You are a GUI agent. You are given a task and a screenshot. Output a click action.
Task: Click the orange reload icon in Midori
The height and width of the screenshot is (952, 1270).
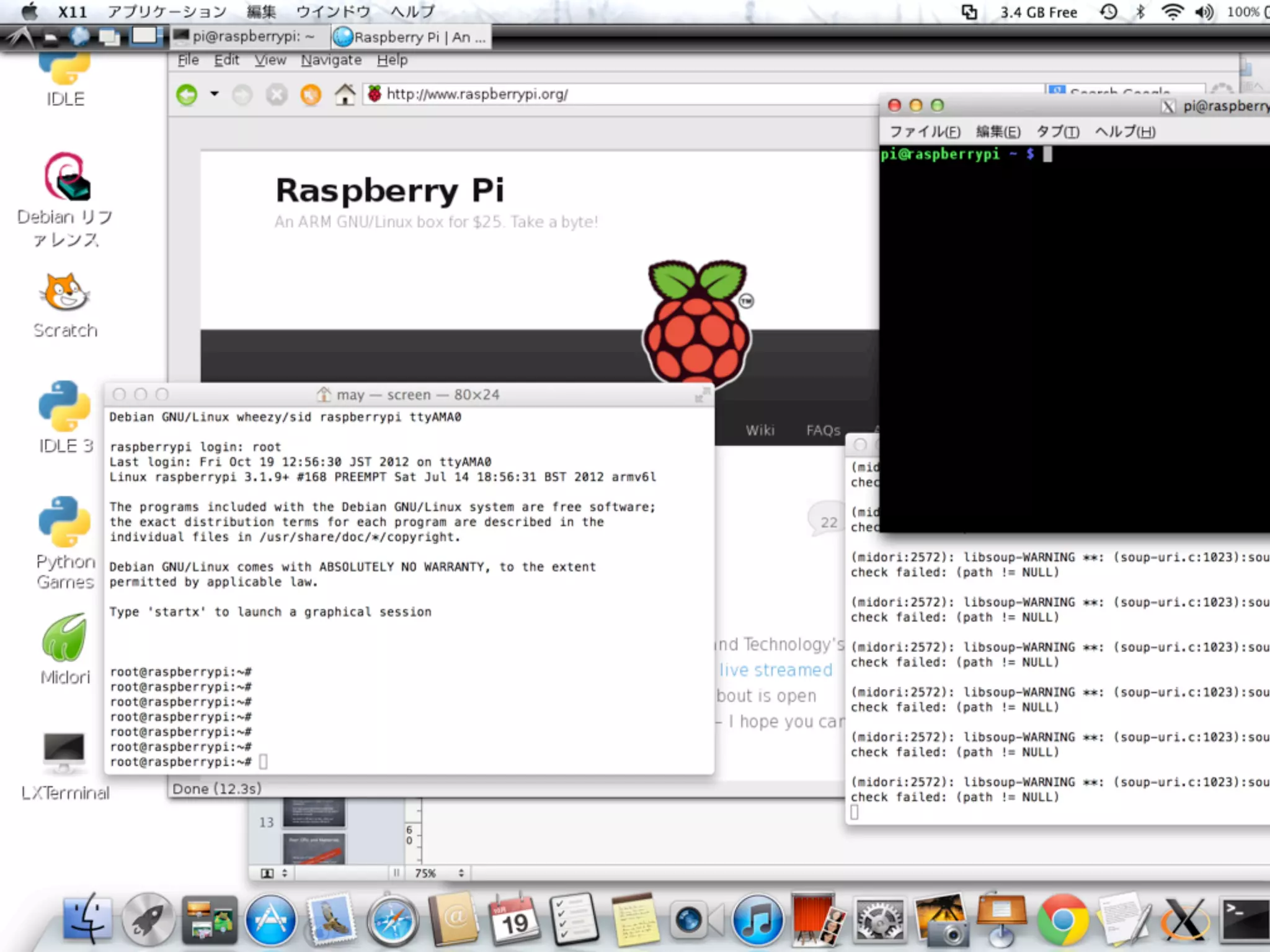click(311, 95)
